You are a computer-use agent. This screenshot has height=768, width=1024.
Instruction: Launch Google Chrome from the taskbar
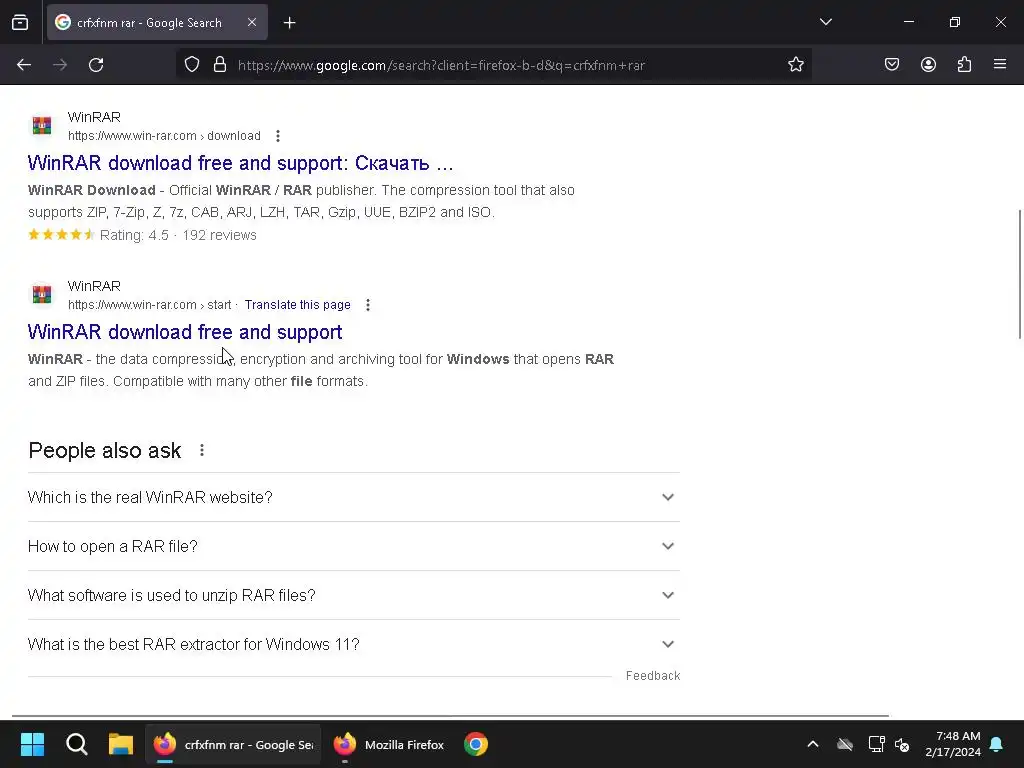[476, 744]
